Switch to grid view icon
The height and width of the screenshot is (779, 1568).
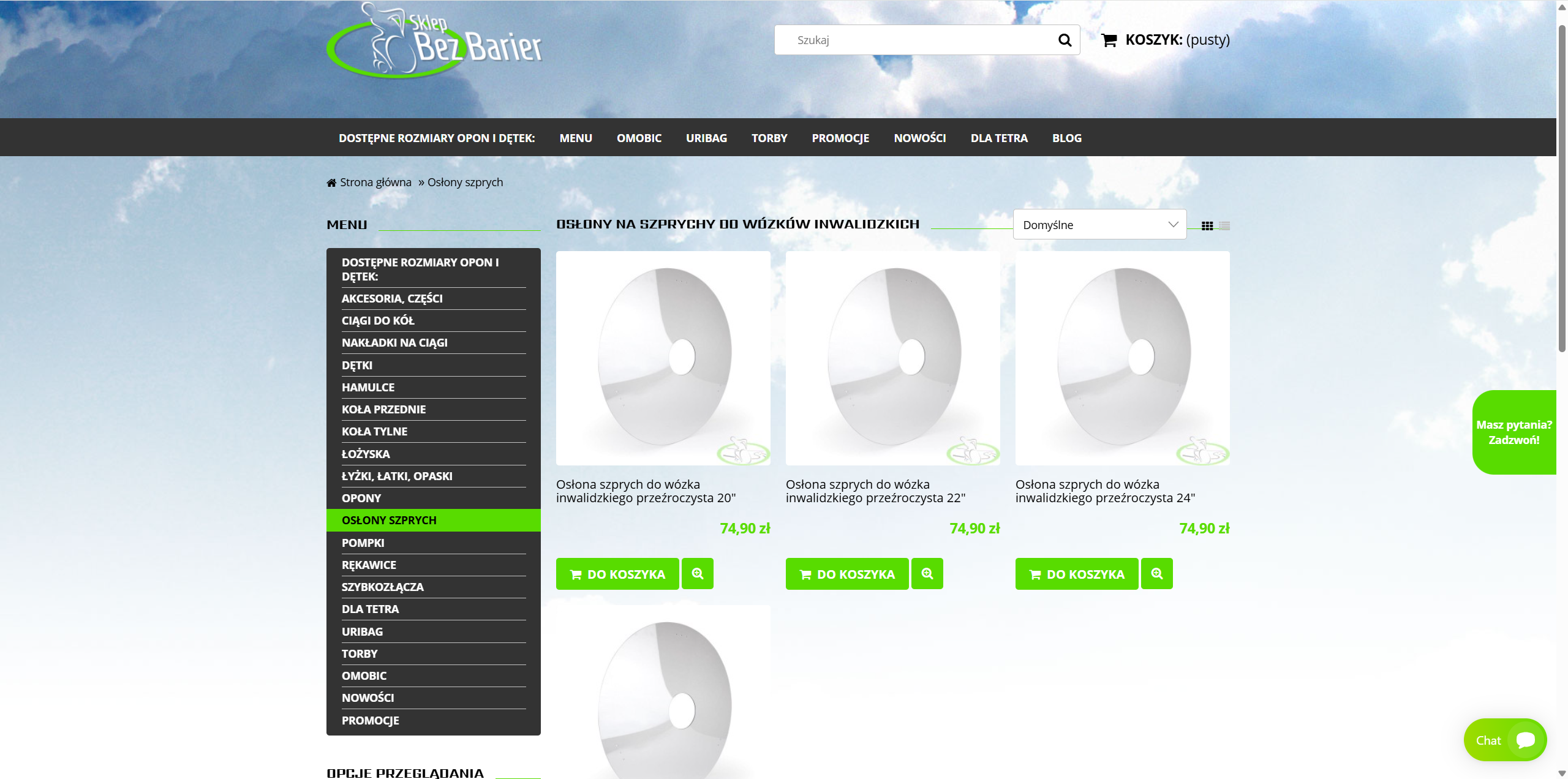click(x=1207, y=226)
